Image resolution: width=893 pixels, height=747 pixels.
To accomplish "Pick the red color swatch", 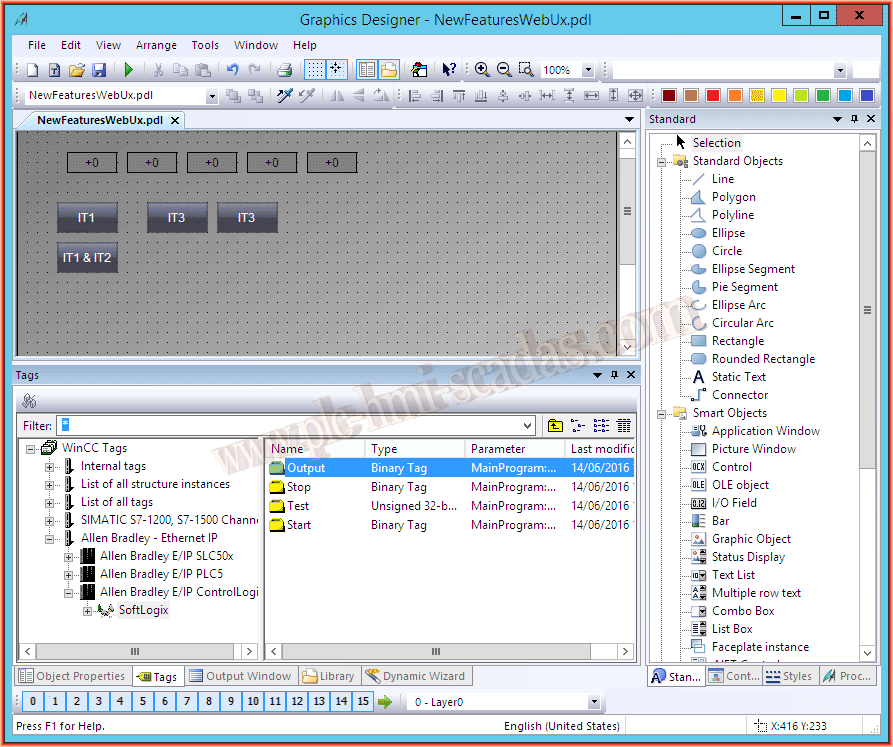I will point(713,96).
